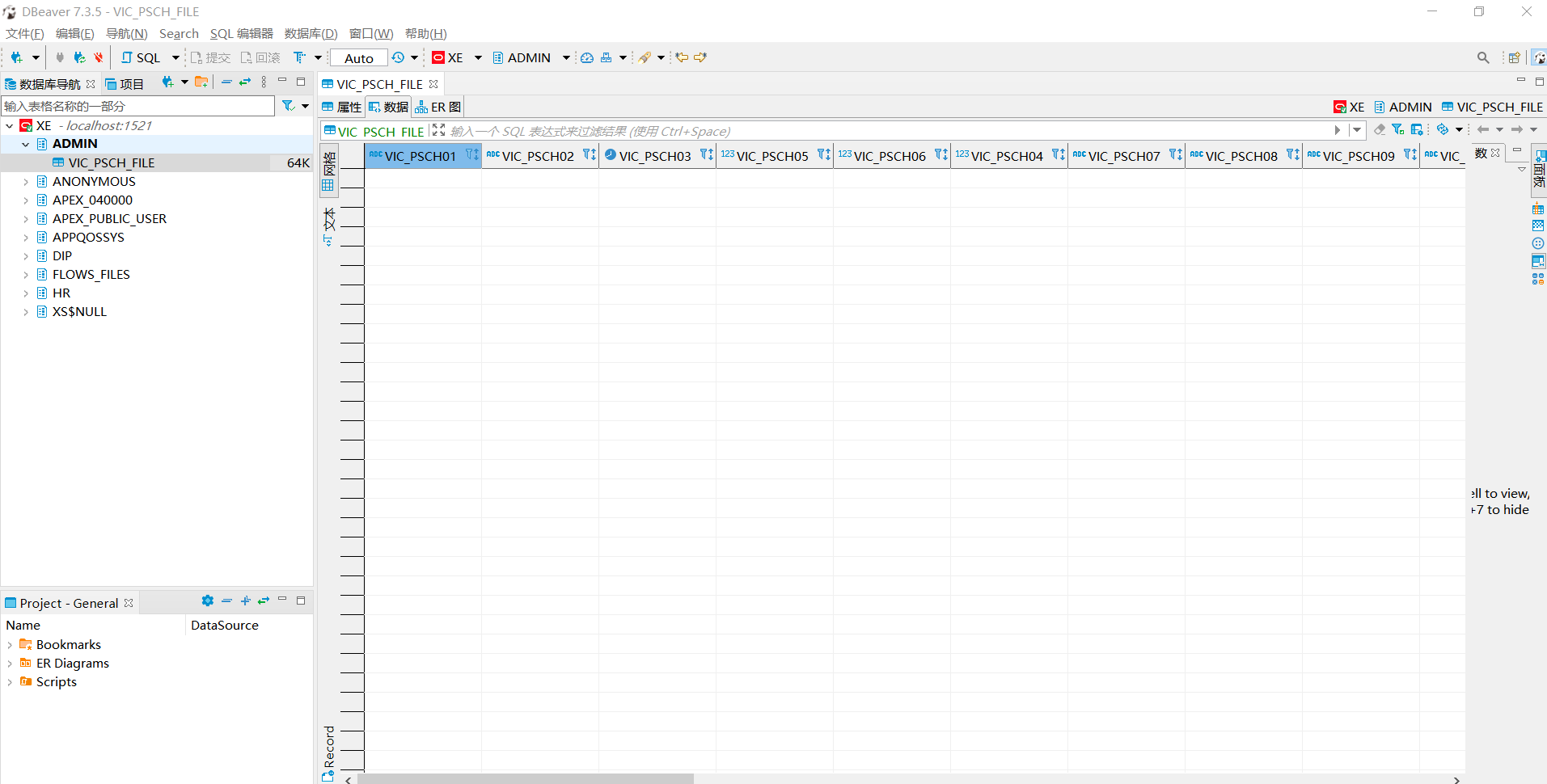Screen dimensions: 1547x784
Task: Click the 回滚 rollback button
Action: [260, 57]
